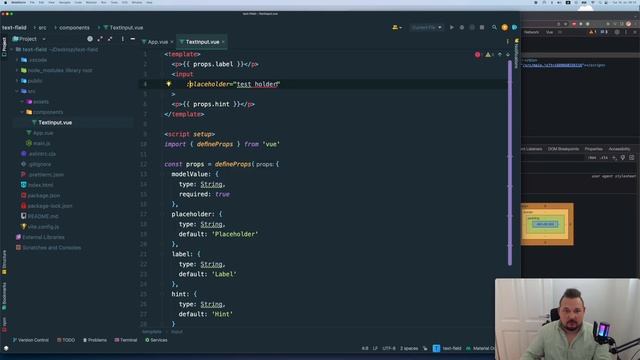Hide the Project panel with minus icon
Viewport: 640px width, 360px height.
pos(133,39)
